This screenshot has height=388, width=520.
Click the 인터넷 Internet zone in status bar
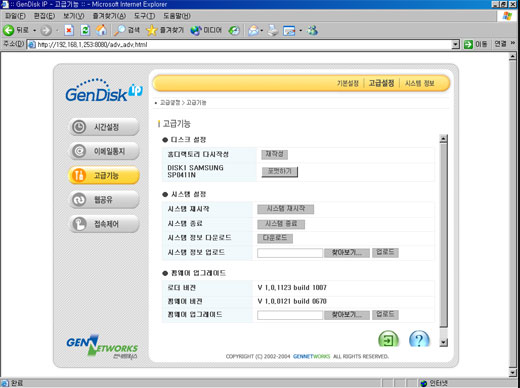(434, 383)
